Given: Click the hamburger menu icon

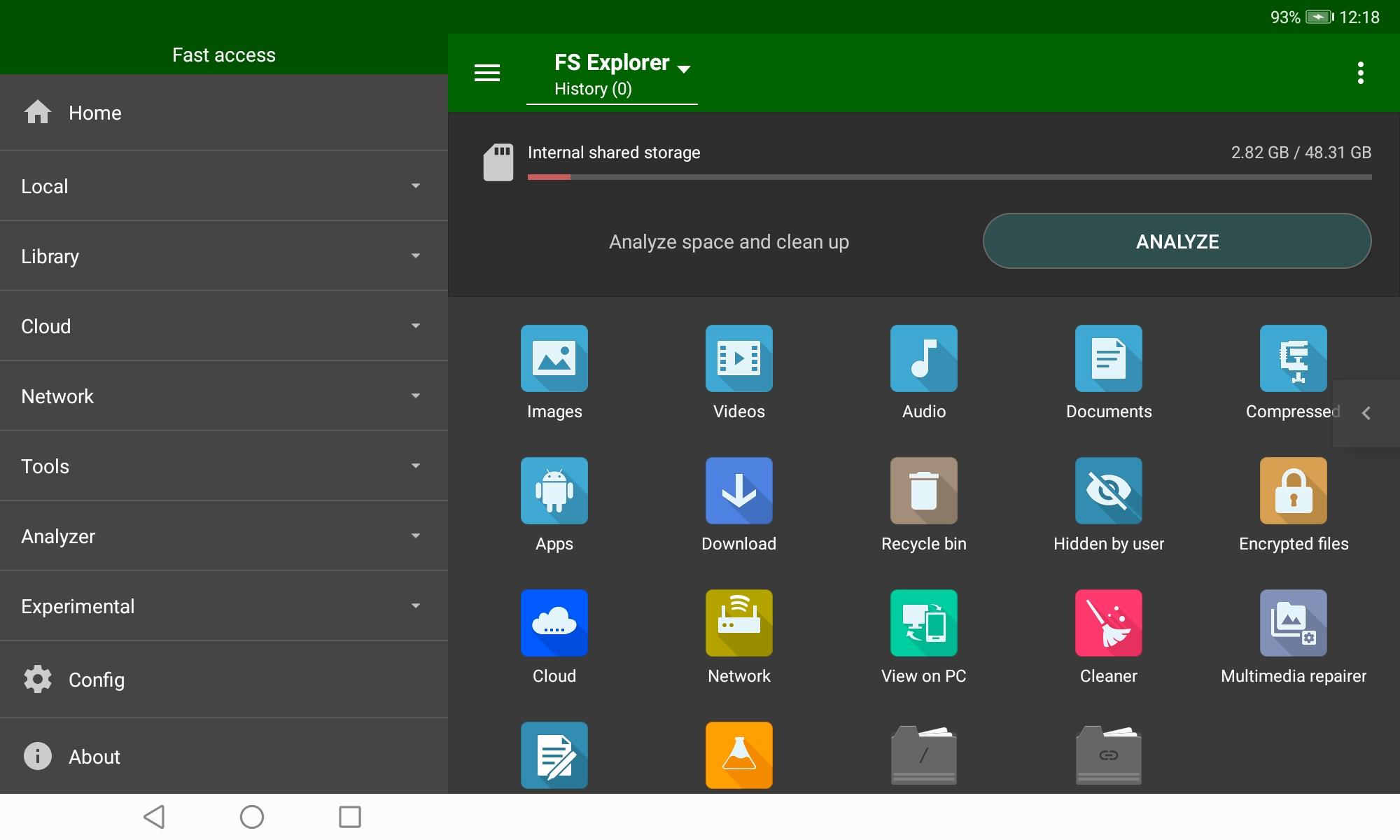Looking at the screenshot, I should [x=487, y=73].
